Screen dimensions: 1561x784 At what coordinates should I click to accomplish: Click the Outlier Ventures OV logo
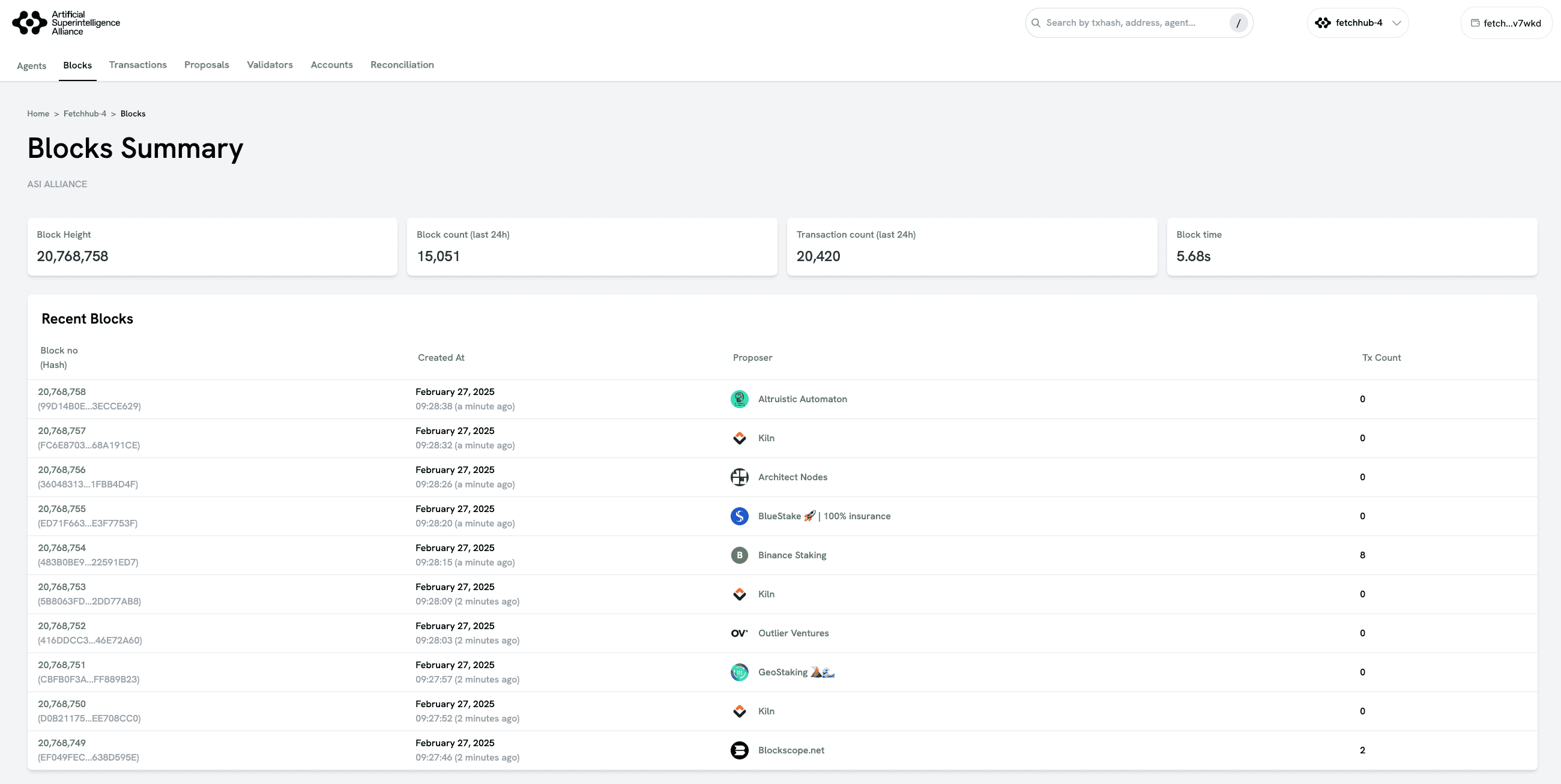tap(739, 633)
